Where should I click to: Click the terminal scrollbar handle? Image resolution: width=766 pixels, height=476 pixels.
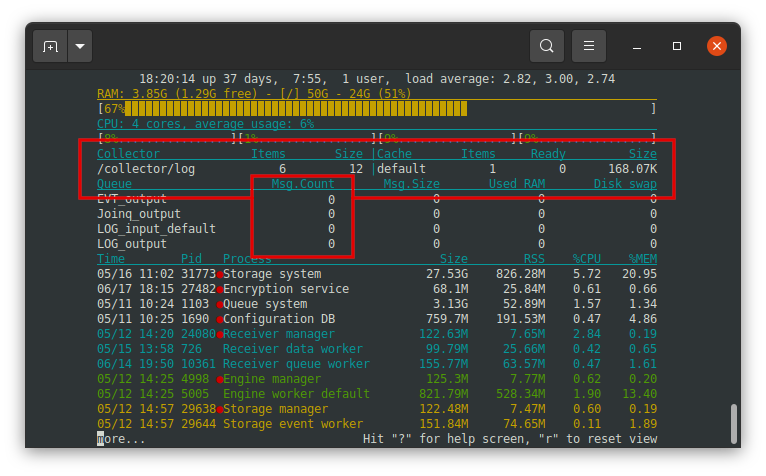[733, 424]
